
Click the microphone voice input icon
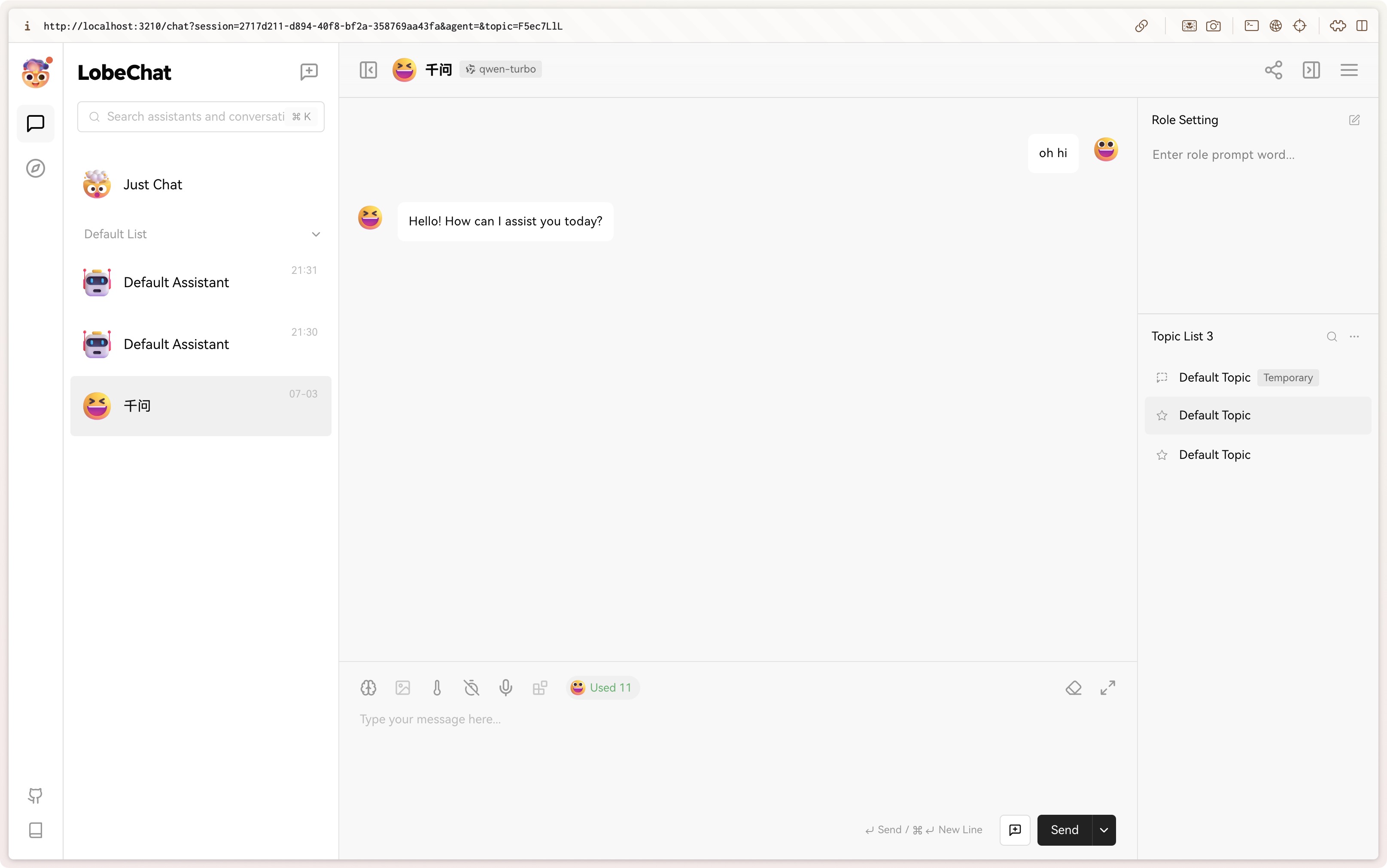click(505, 688)
